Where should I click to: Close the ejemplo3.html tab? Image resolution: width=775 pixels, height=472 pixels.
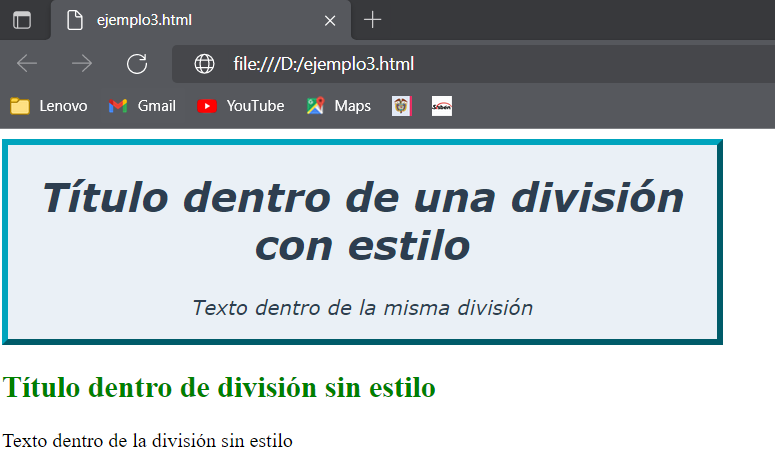coord(331,20)
